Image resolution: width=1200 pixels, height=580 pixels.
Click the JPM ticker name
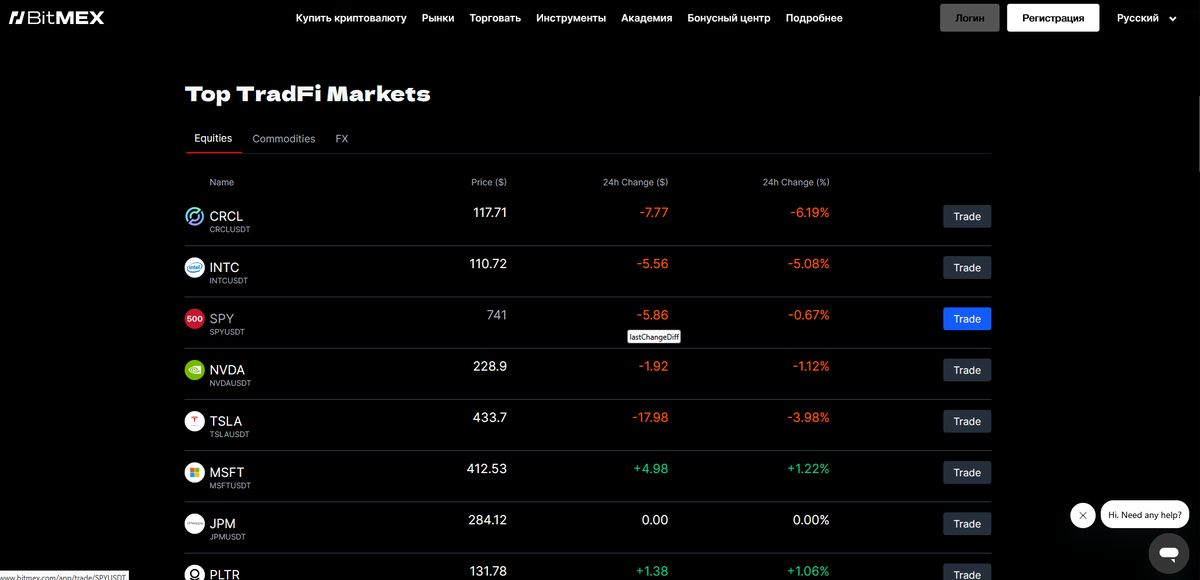(223, 523)
